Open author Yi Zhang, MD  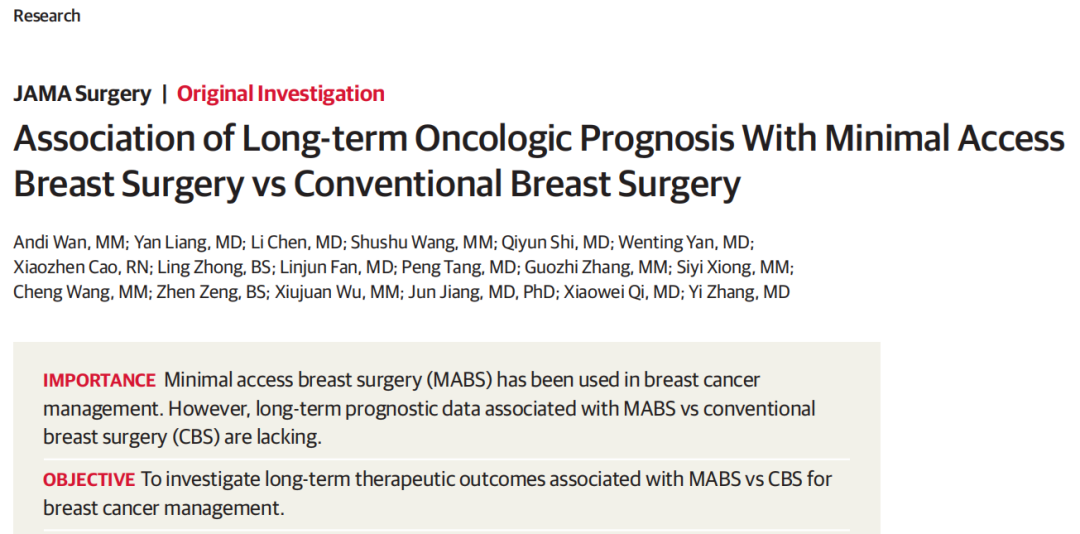point(740,293)
